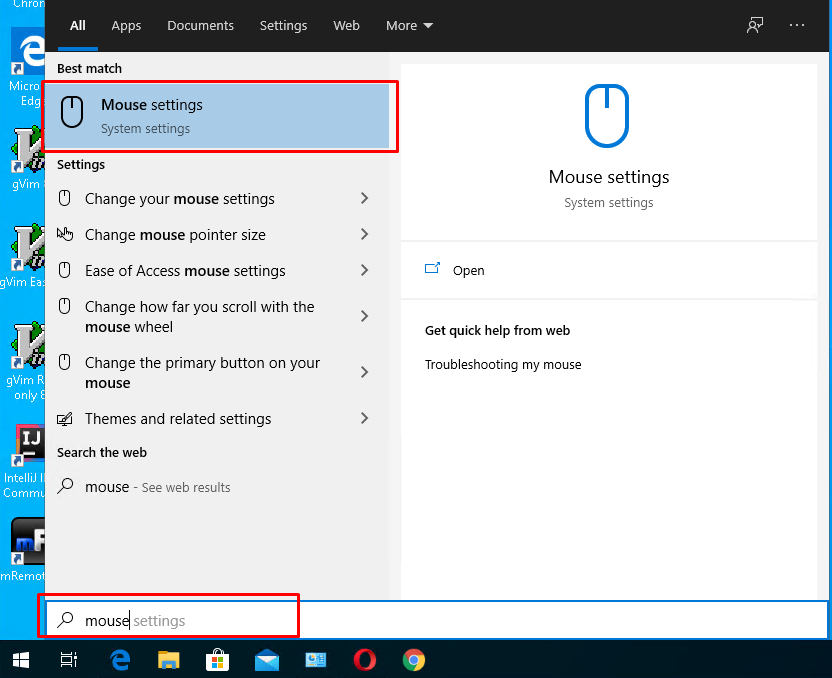Click the web search magnifier icon beside mouse
This screenshot has width=832, height=678.
65,486
